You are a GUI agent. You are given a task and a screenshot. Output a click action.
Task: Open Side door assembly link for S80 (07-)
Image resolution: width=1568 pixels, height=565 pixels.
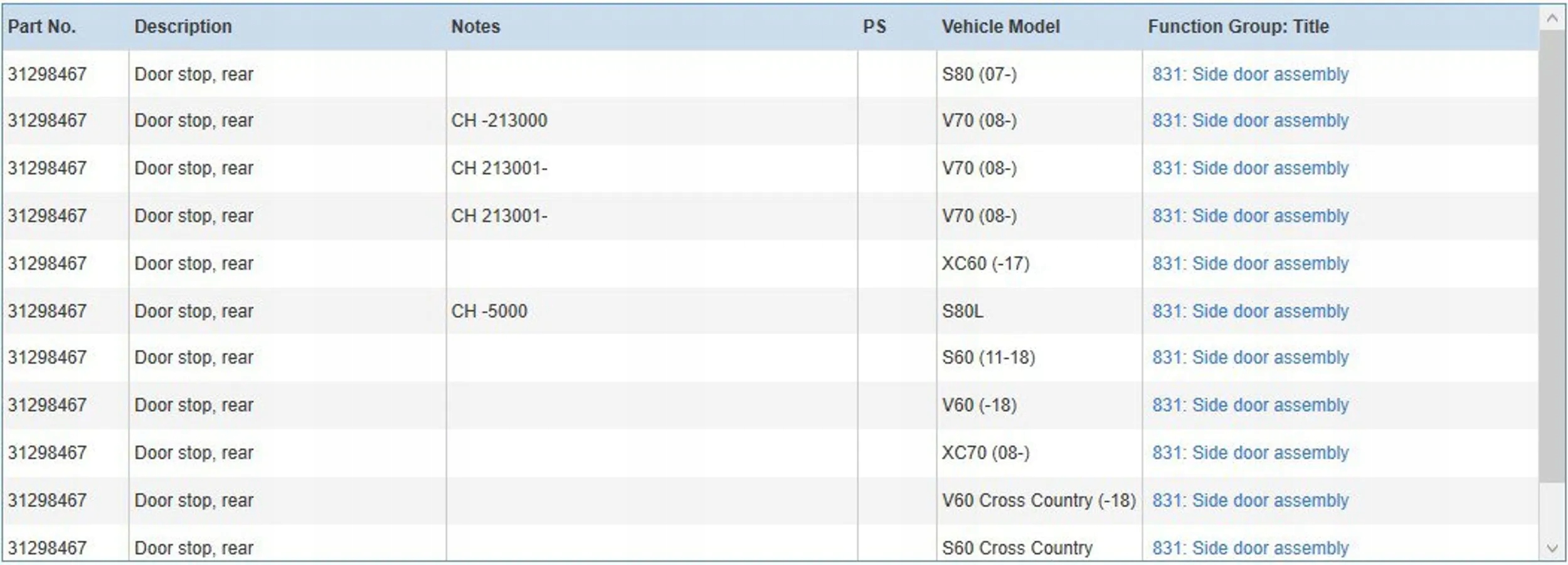(1250, 74)
